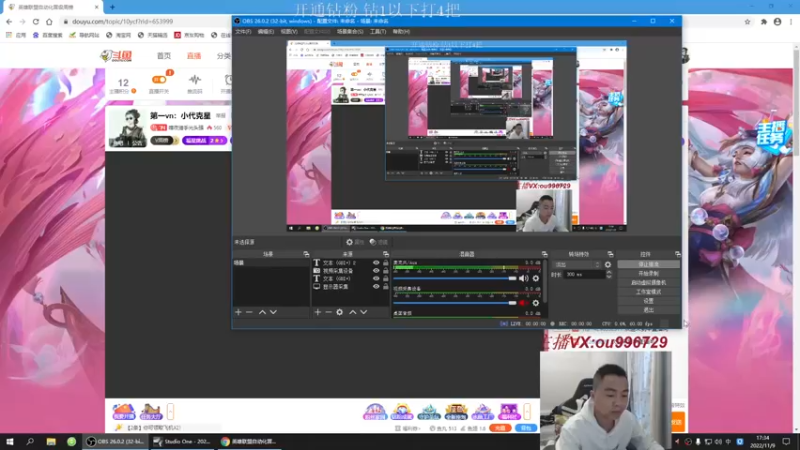Open the Edit menu in OBS
800x450 pixels.
point(265,32)
